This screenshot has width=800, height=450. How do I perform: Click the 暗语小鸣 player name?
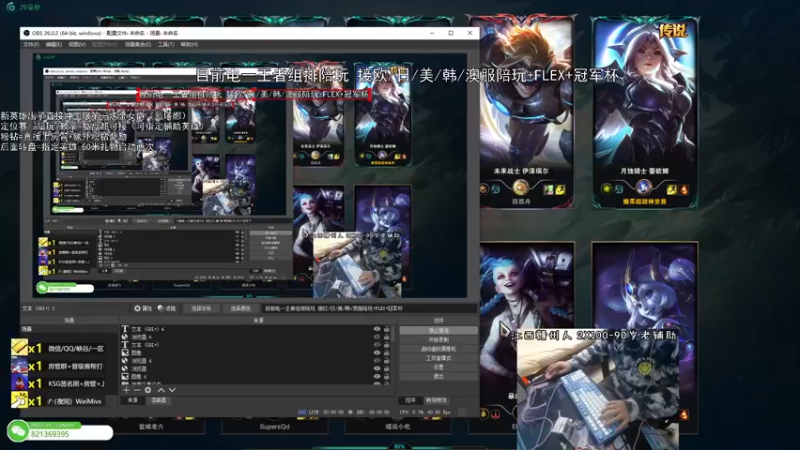pyautogui.click(x=398, y=427)
